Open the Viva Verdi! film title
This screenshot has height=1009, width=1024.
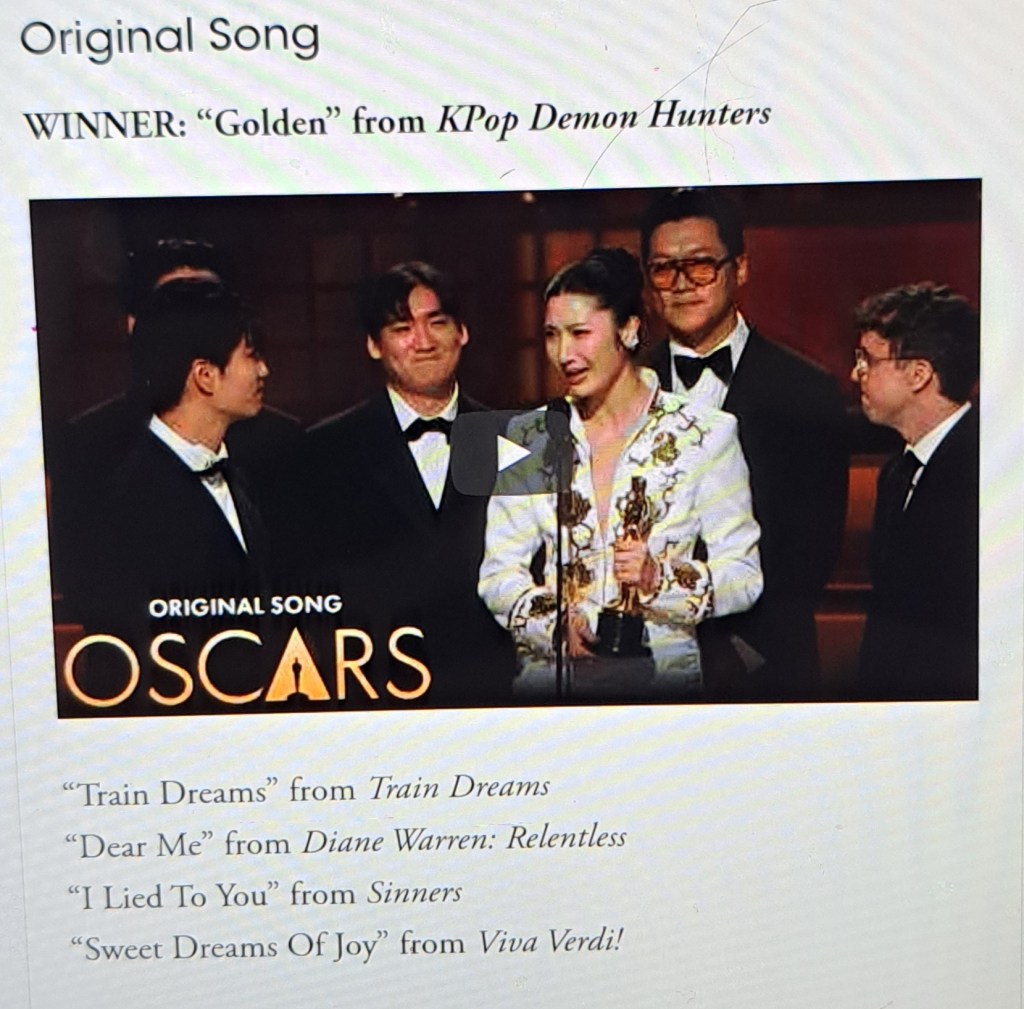point(549,942)
